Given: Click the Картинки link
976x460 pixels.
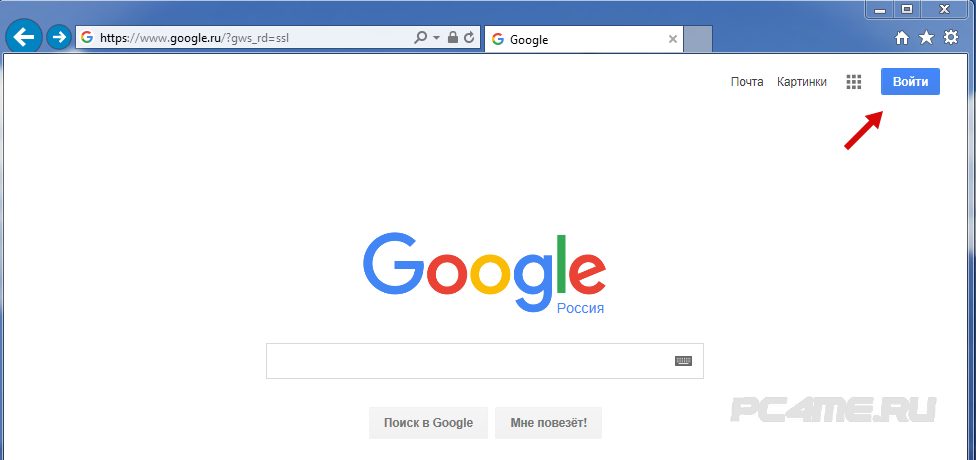Looking at the screenshot, I should pyautogui.click(x=802, y=82).
